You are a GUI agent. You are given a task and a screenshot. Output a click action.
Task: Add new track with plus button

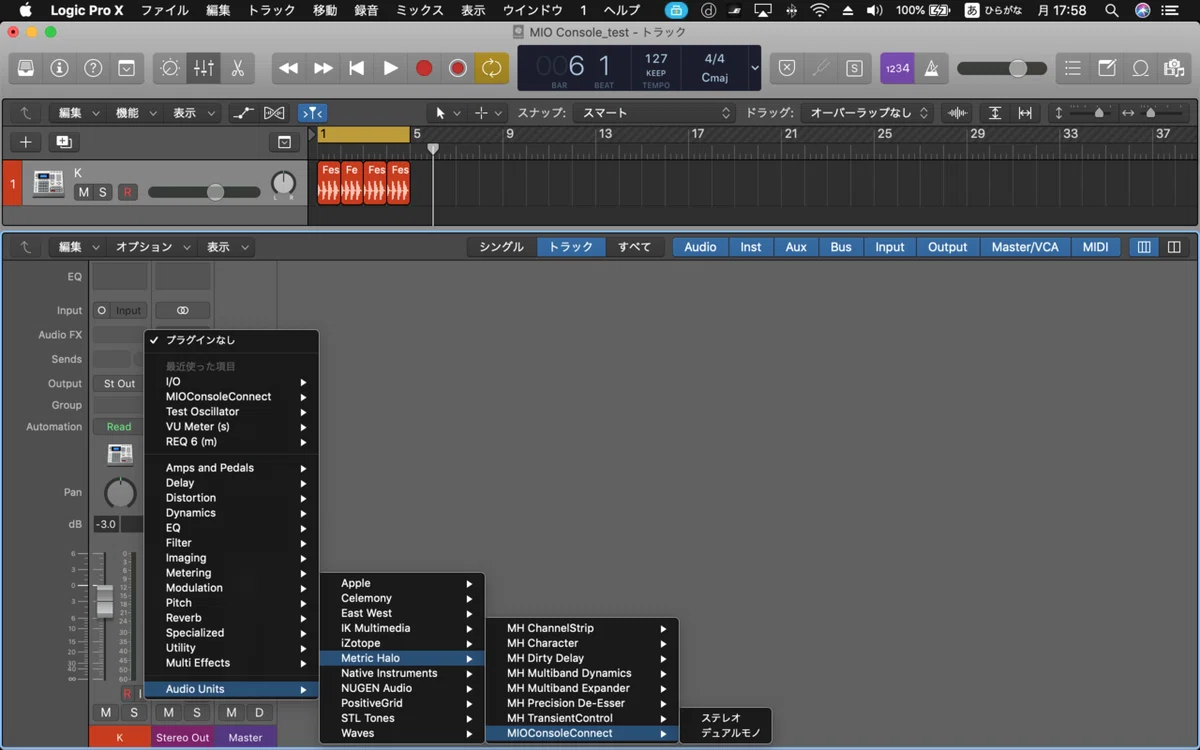[26, 142]
